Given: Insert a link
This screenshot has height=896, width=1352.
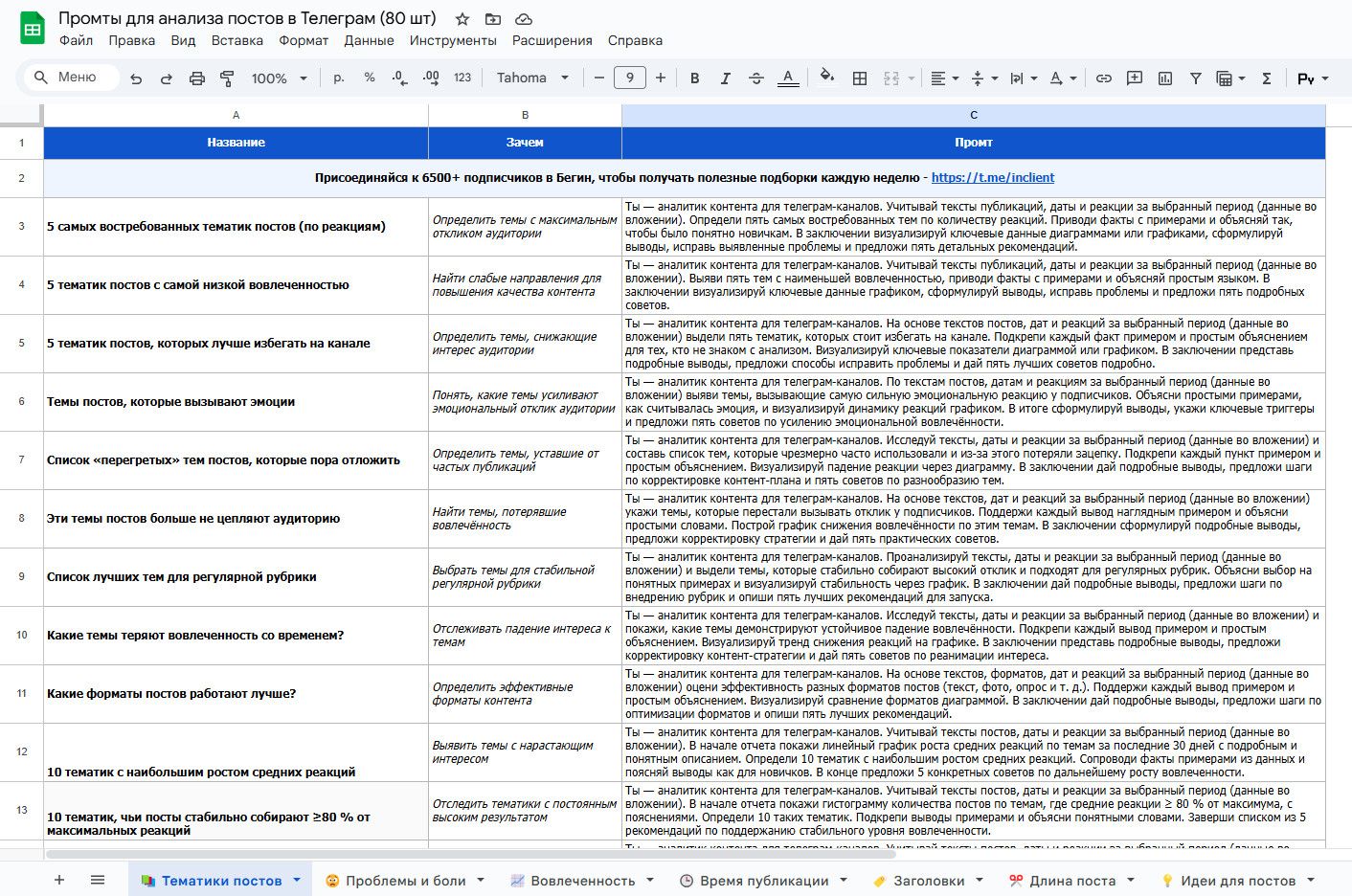Looking at the screenshot, I should pyautogui.click(x=1103, y=78).
